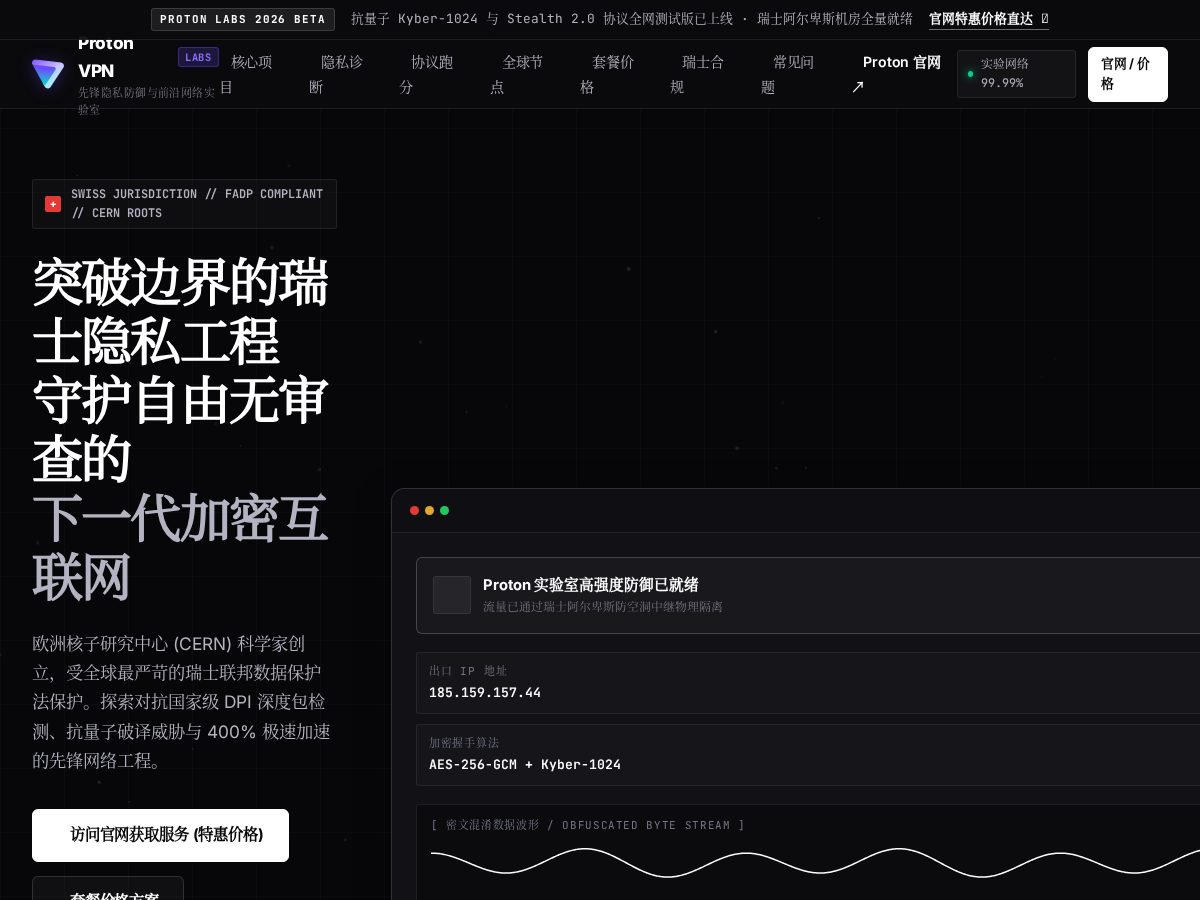
Task: Click the LABS badge beside the logo
Action: tap(198, 57)
